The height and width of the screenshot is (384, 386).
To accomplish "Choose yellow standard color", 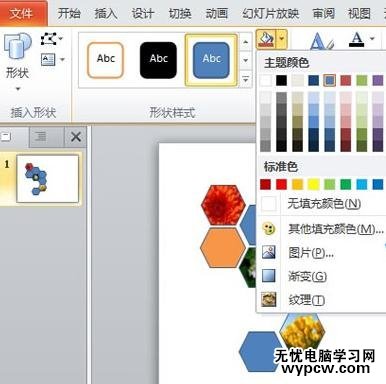I will pos(314,184).
